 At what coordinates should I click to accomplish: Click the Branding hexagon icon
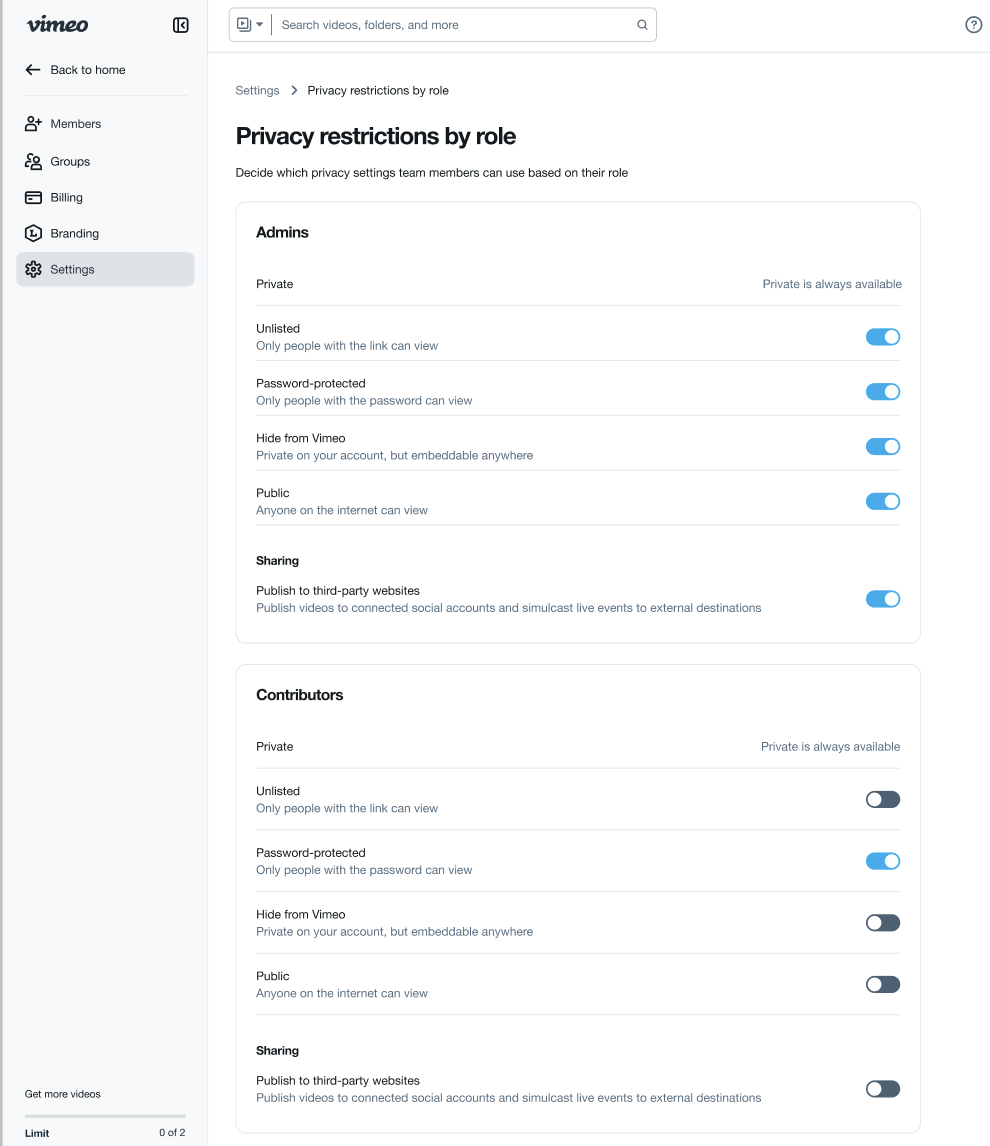[33, 233]
